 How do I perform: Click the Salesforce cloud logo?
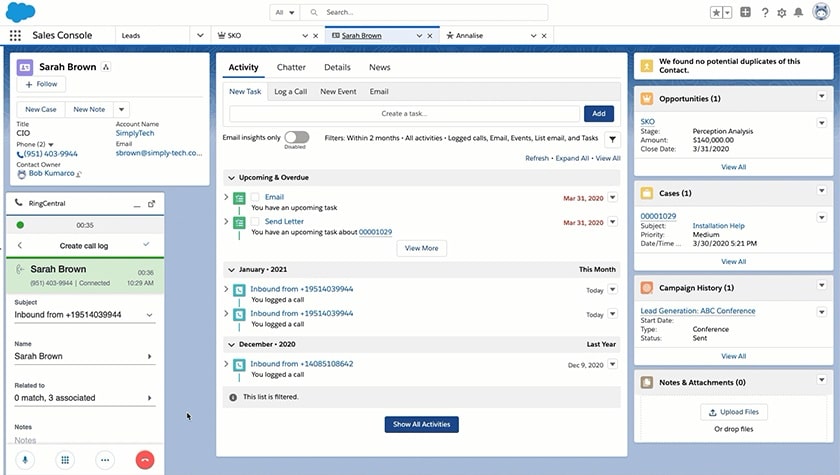point(20,12)
